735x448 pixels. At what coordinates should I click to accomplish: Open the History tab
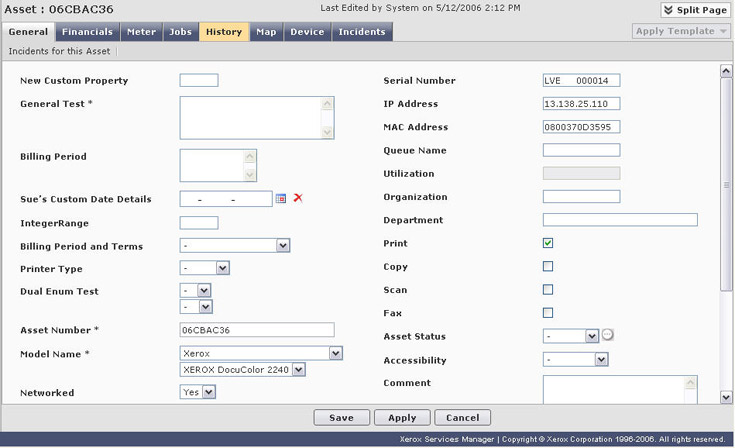224,32
